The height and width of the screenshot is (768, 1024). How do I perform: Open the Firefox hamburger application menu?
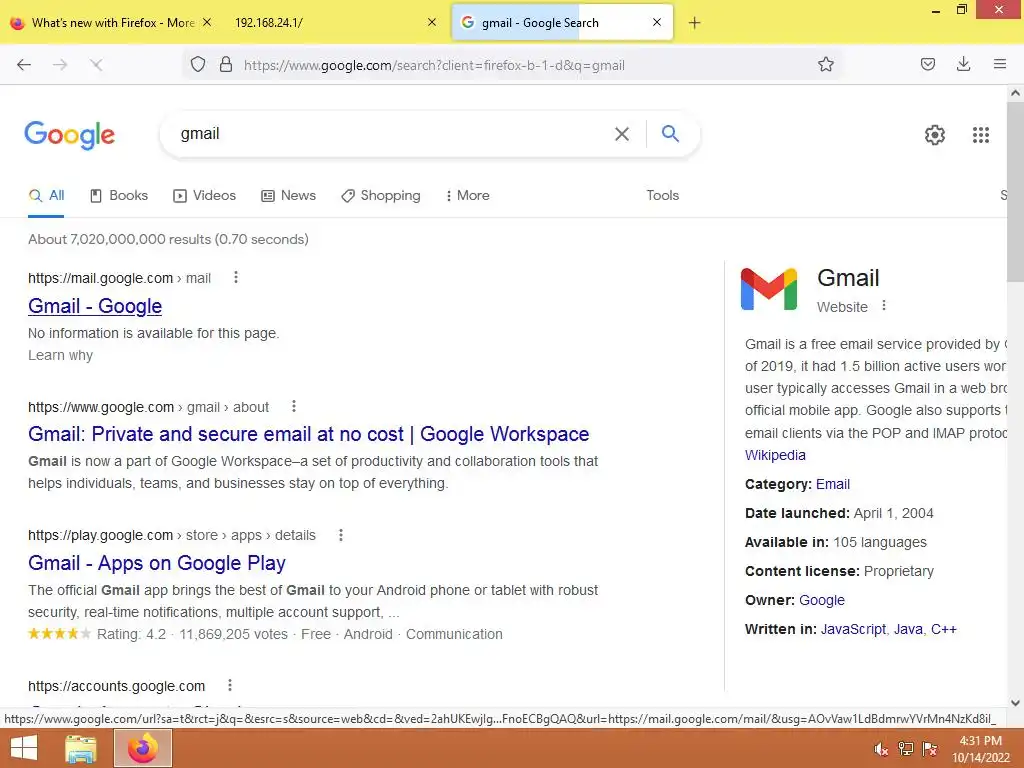point(999,64)
